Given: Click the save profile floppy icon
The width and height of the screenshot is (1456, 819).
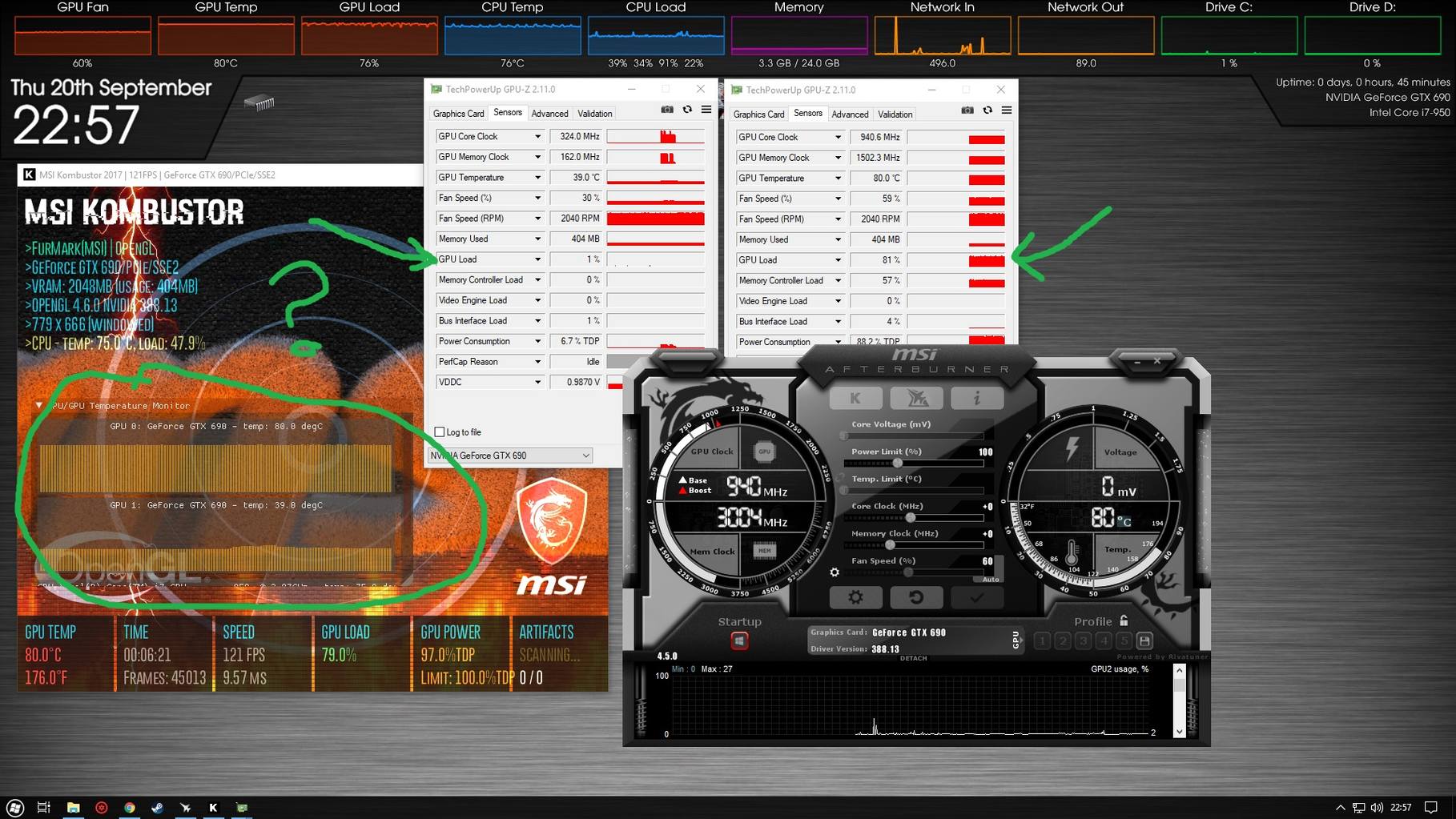Looking at the screenshot, I should click(1144, 640).
